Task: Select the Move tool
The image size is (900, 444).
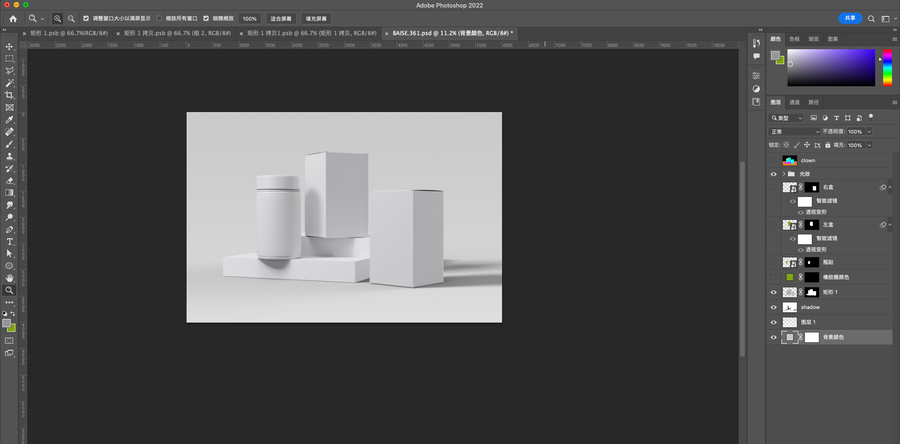Action: tap(9, 46)
